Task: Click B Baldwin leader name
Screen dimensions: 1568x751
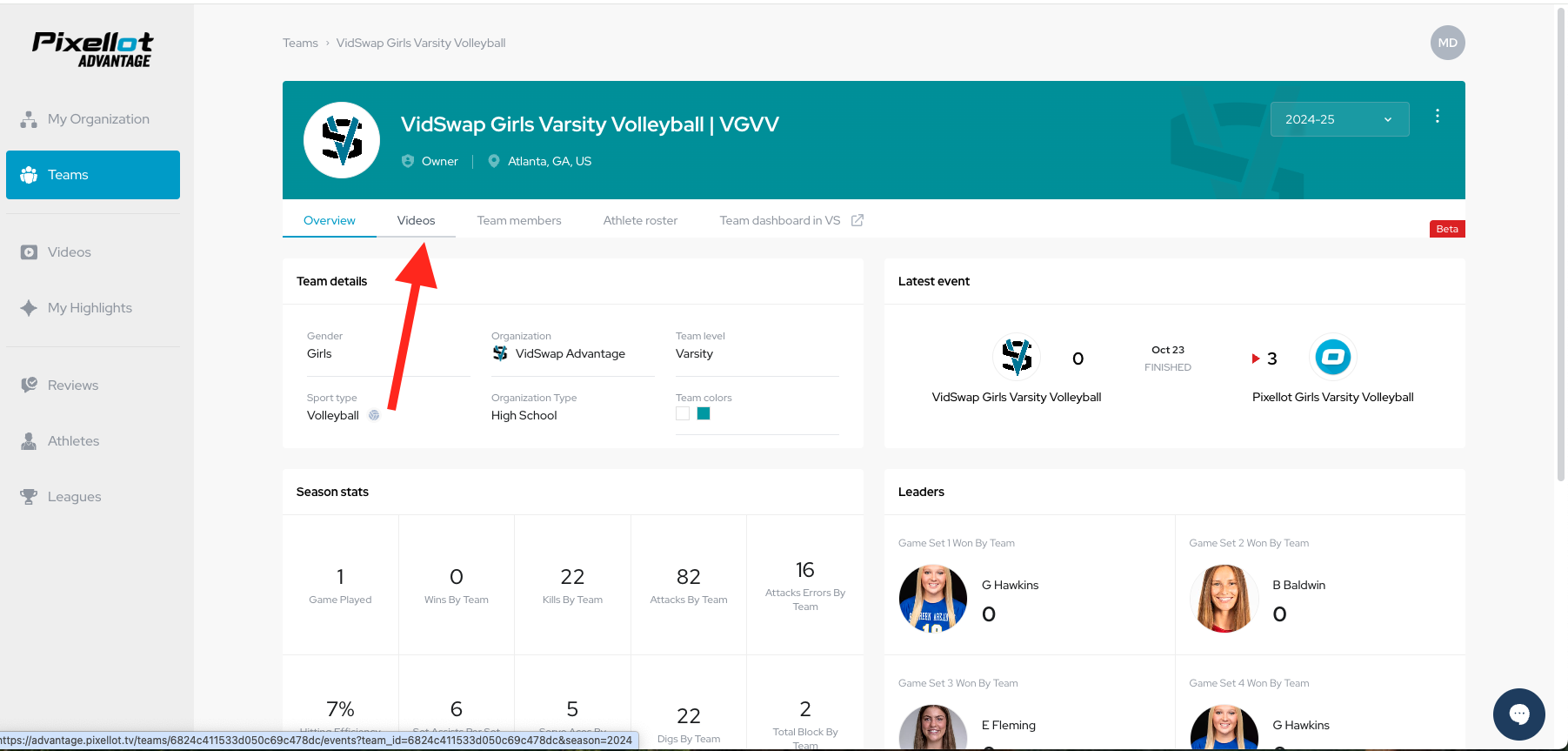Action: [1298, 585]
